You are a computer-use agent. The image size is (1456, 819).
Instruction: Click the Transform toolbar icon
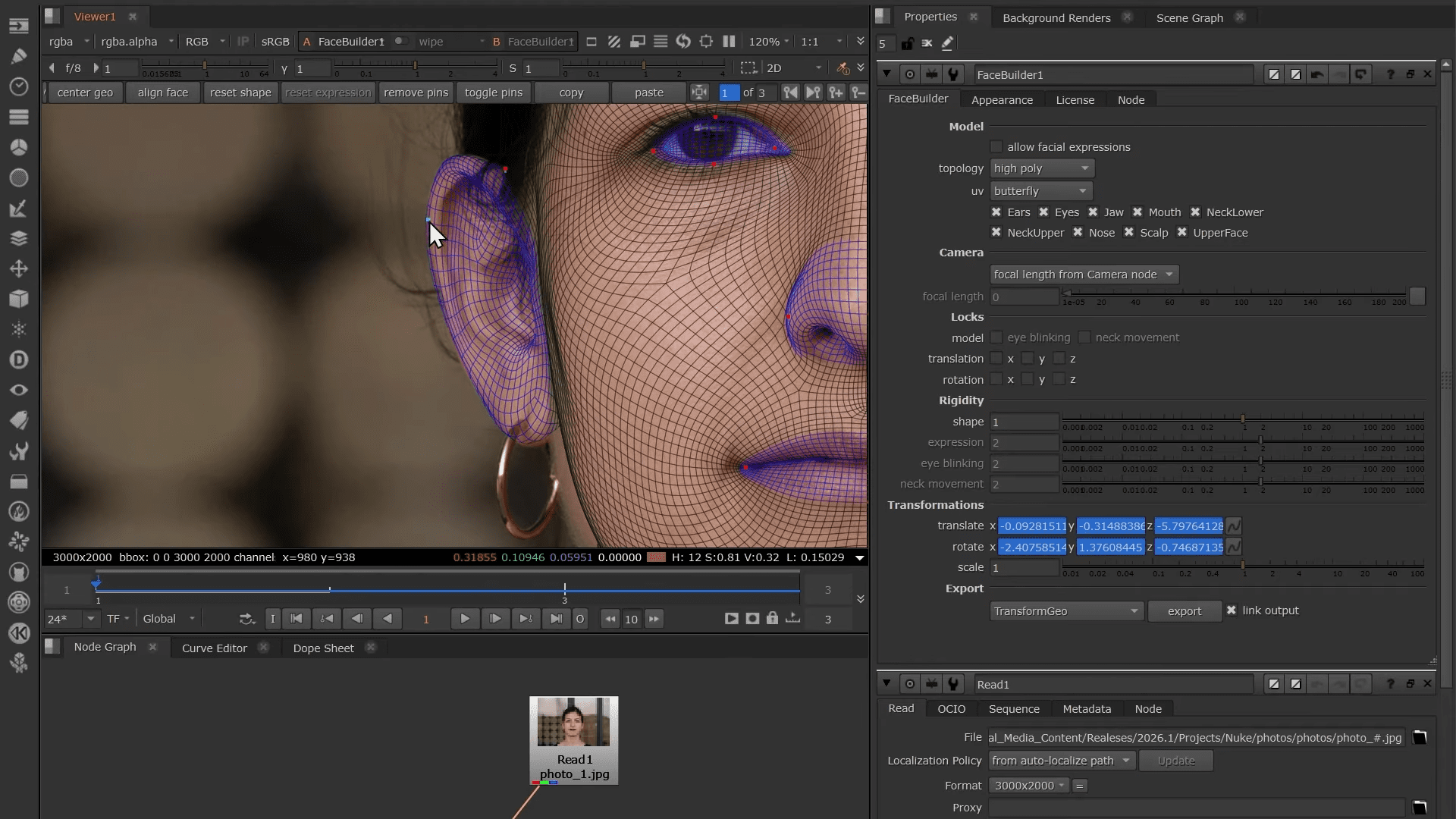point(19,268)
